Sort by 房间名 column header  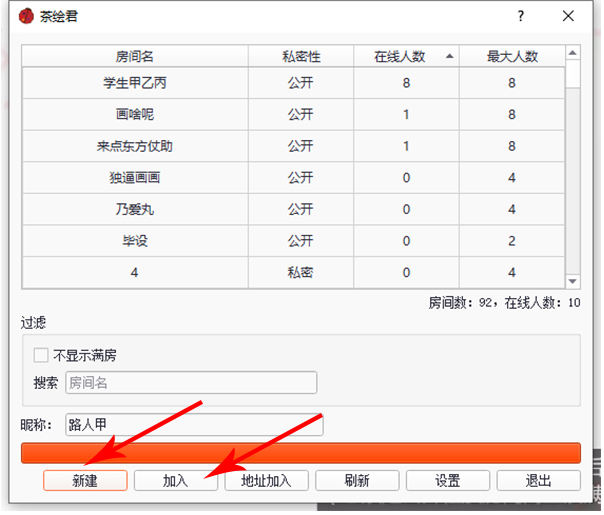135,56
